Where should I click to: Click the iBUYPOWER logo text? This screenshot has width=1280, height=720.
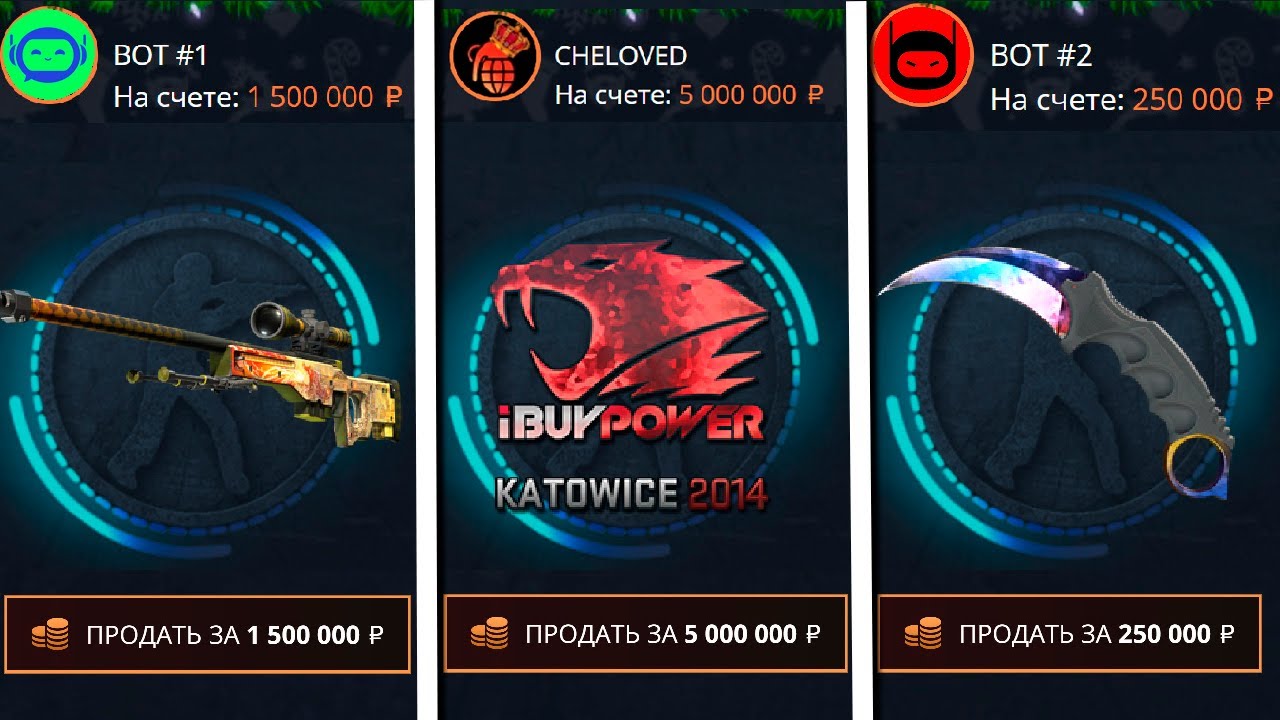631,424
